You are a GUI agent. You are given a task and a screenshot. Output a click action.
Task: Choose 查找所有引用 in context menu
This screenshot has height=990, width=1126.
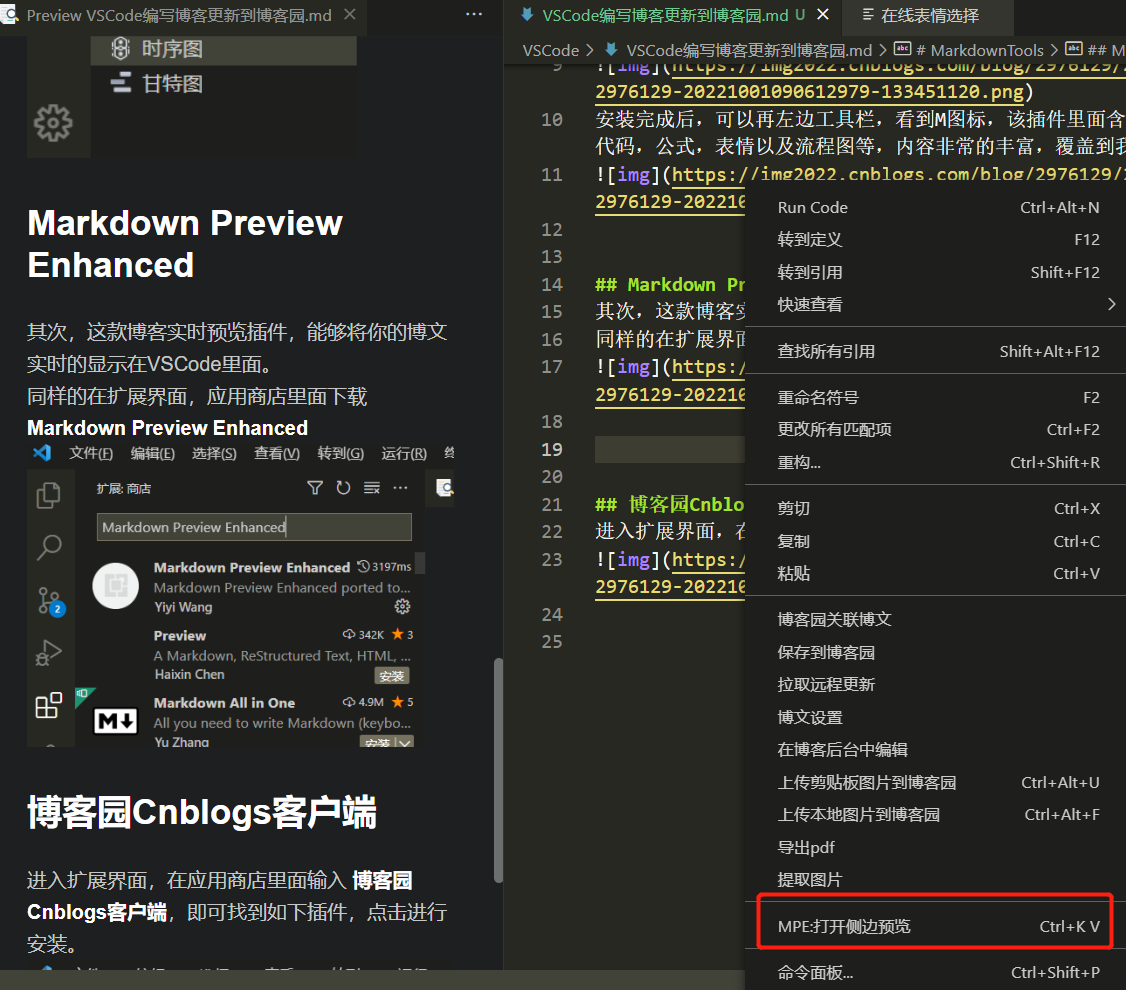(x=938, y=351)
